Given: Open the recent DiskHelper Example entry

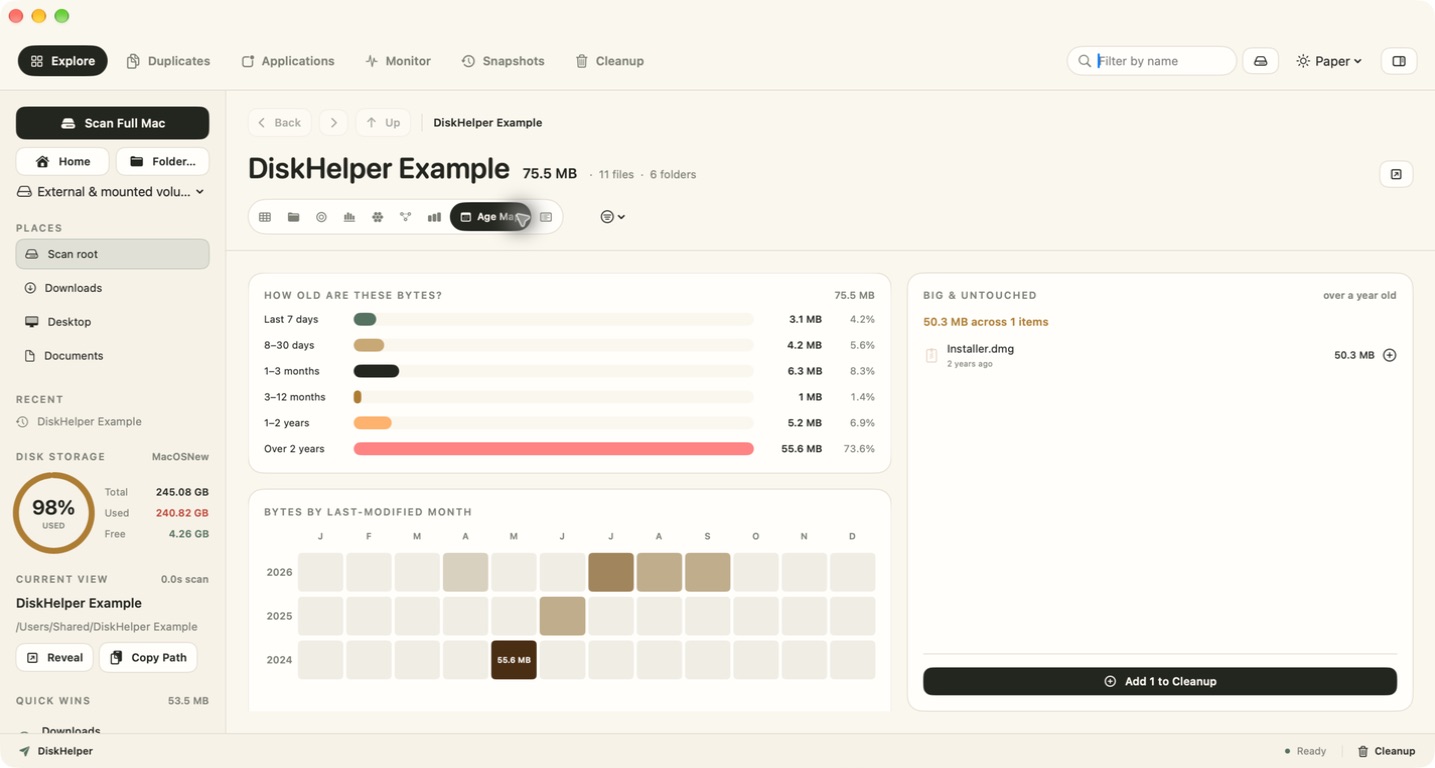Looking at the screenshot, I should coord(80,422).
